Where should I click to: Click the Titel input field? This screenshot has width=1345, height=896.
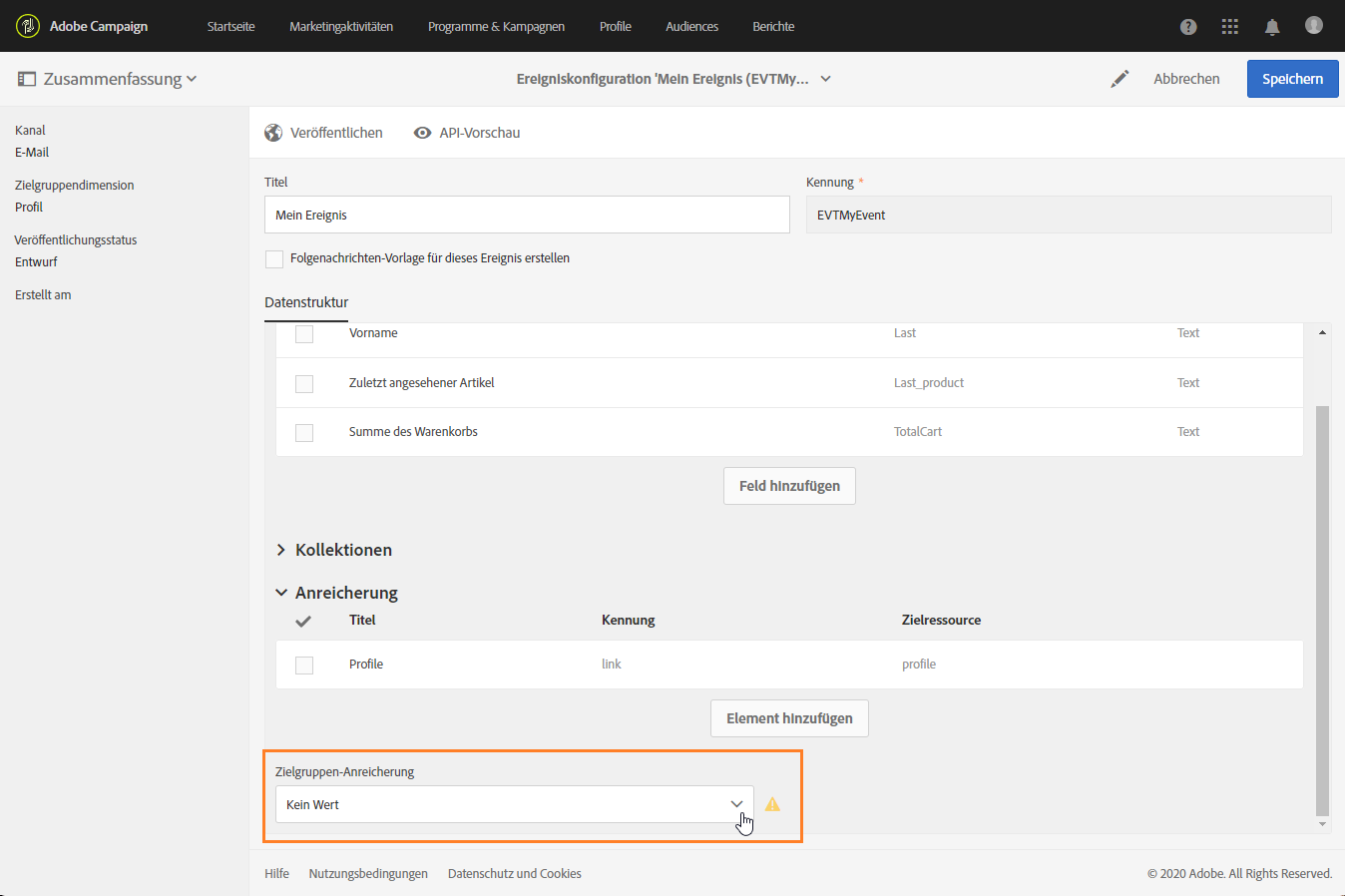tap(527, 215)
